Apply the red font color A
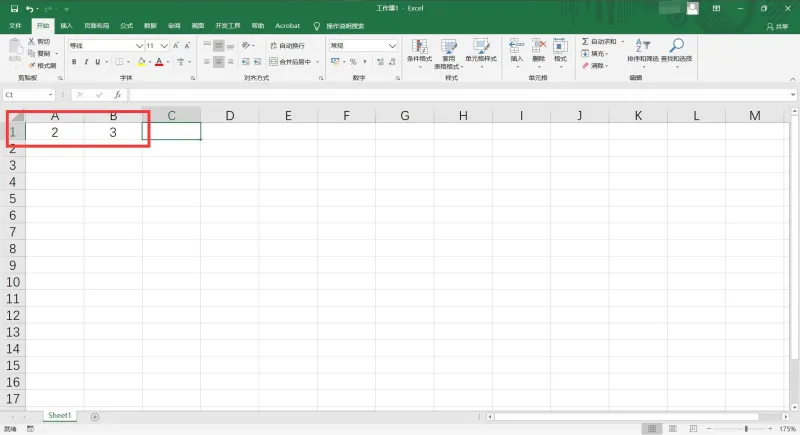The height and width of the screenshot is (435, 800). 159,62
